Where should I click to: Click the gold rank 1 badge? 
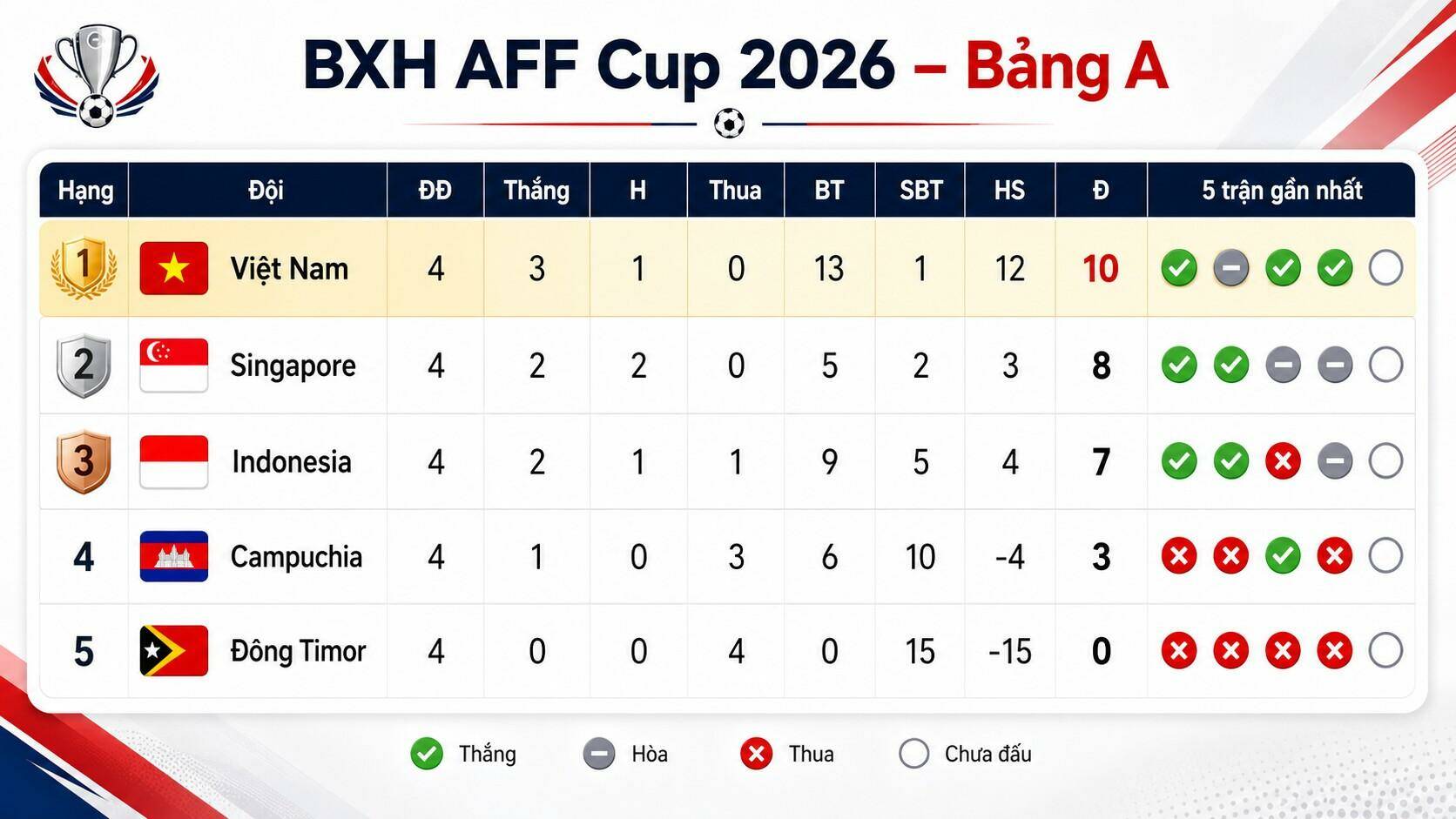(x=84, y=267)
